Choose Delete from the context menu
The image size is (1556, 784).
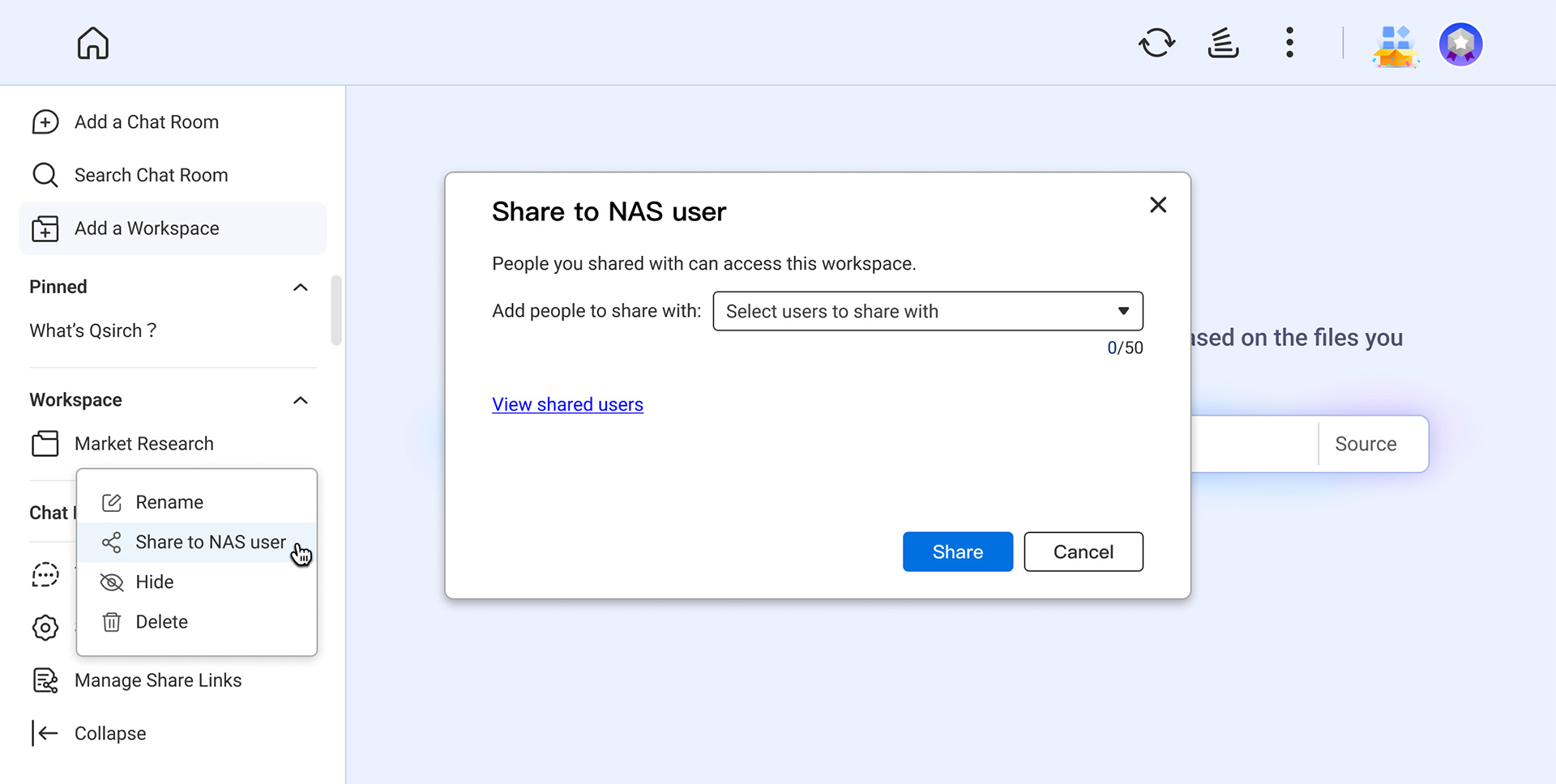click(161, 622)
